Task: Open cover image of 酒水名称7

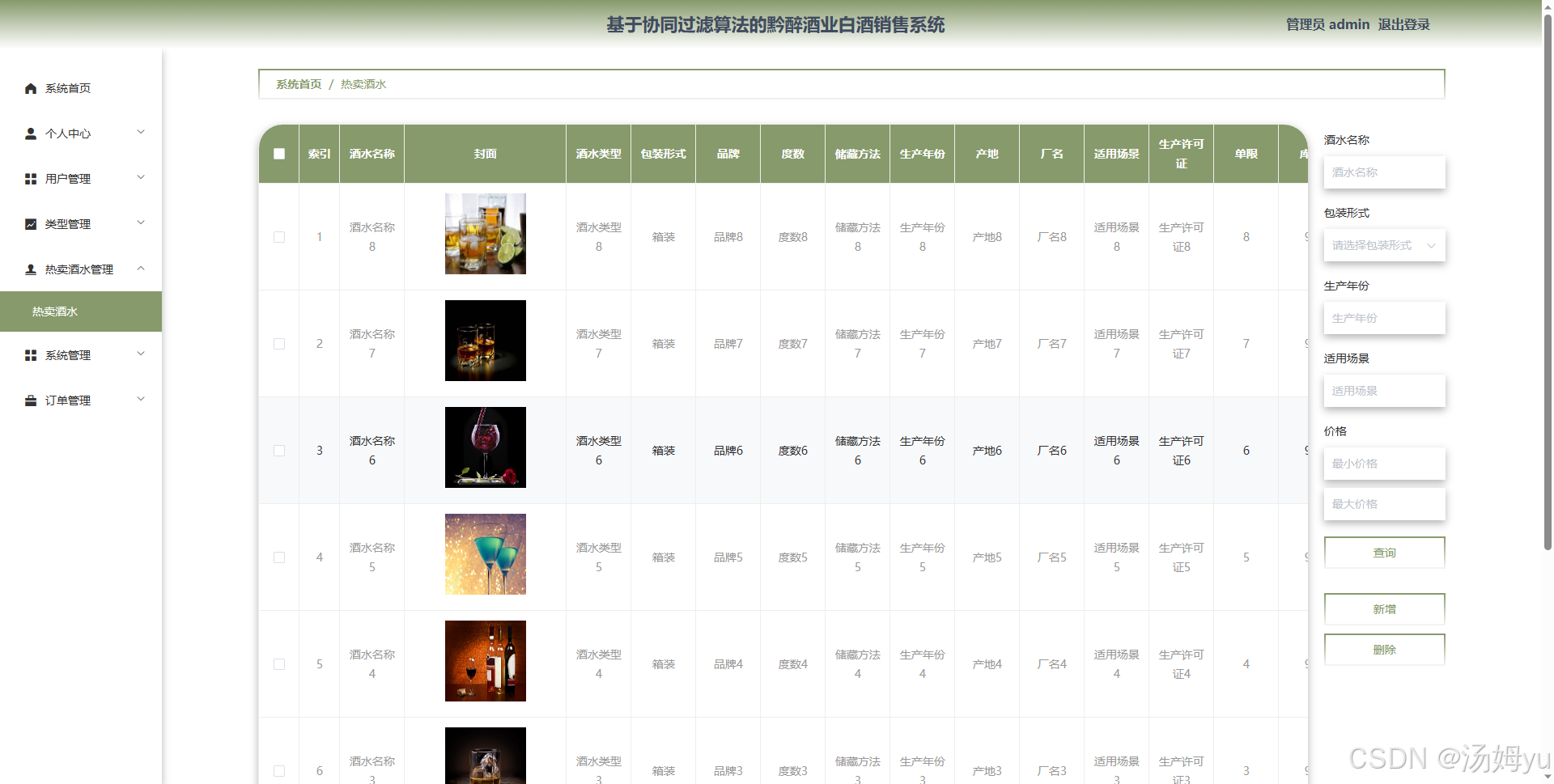Action: click(x=486, y=341)
